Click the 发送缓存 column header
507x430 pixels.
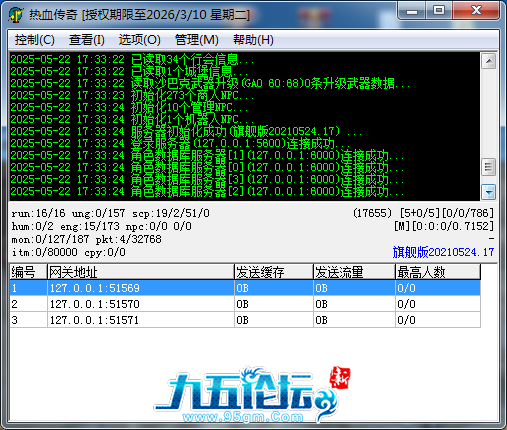(274, 272)
